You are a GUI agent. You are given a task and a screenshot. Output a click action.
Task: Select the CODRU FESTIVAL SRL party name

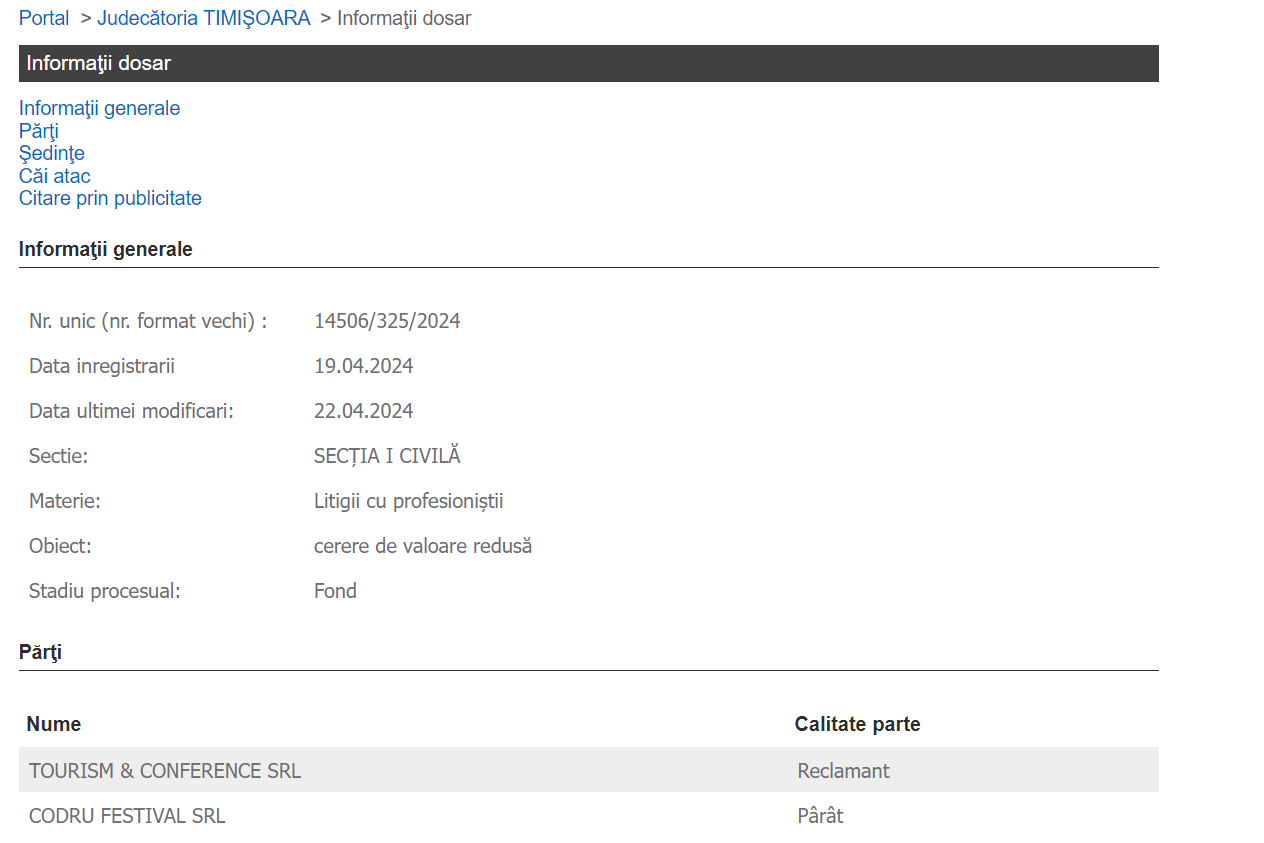[x=127, y=816]
